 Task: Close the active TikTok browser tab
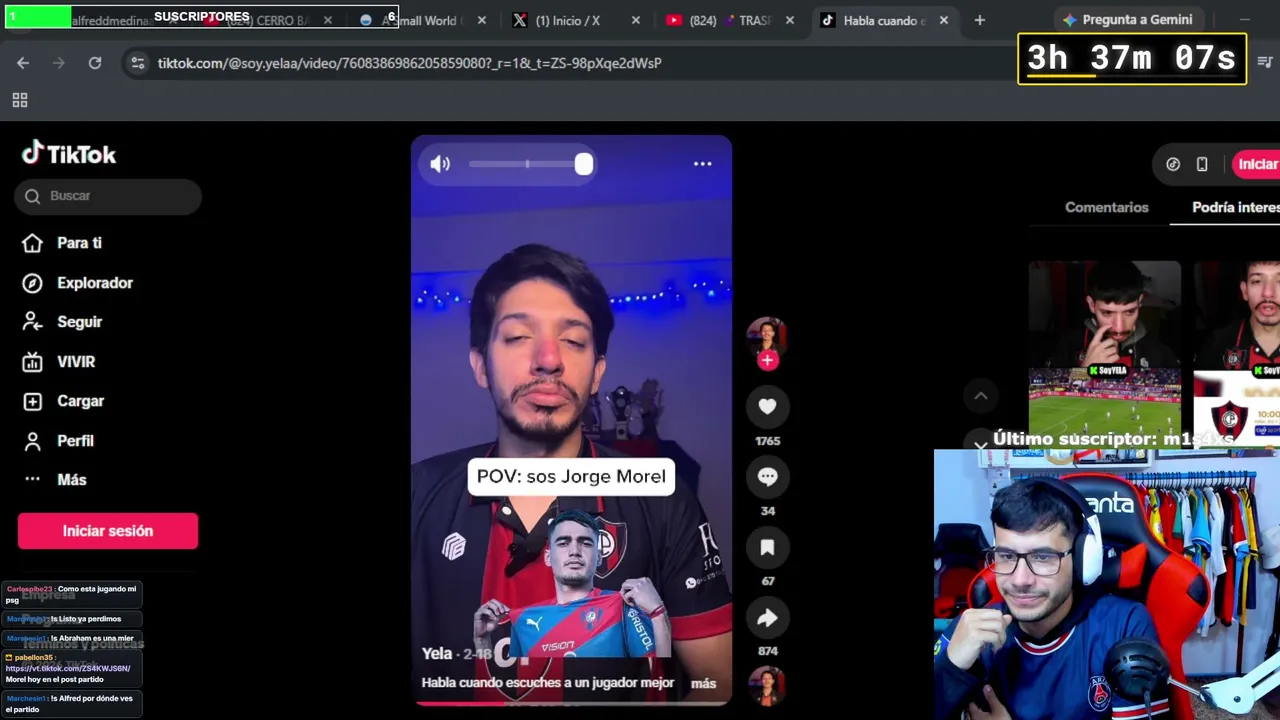(943, 20)
